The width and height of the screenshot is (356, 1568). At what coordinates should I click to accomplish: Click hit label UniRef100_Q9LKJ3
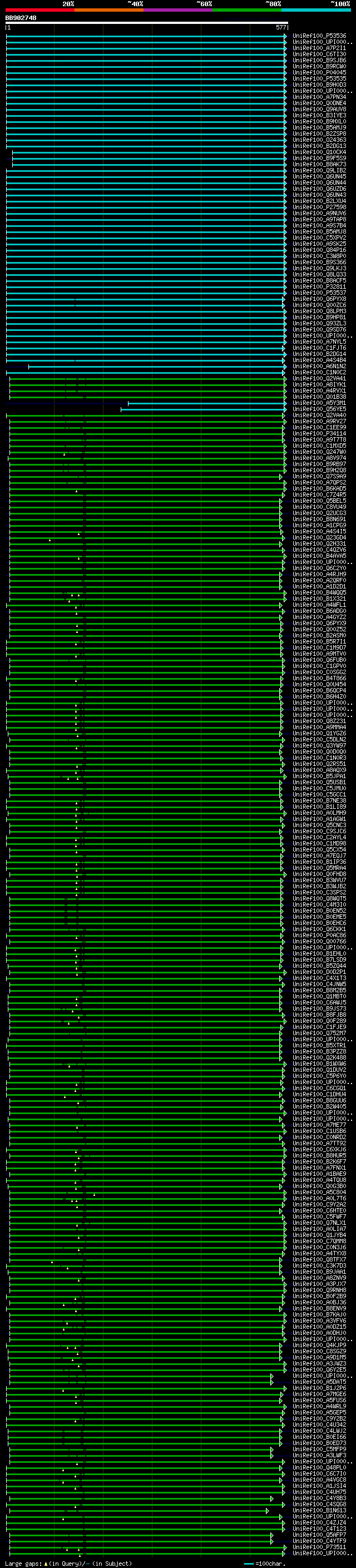pyautogui.click(x=319, y=269)
